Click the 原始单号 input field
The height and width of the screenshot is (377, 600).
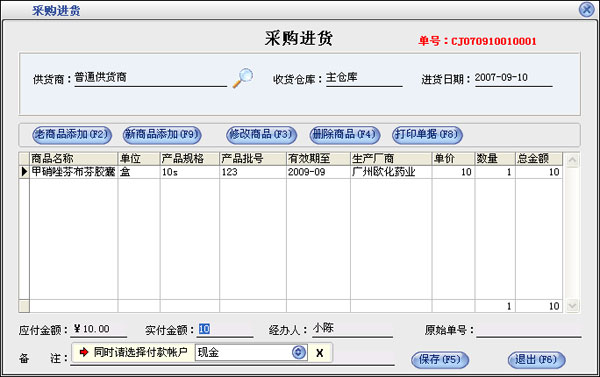click(x=529, y=330)
